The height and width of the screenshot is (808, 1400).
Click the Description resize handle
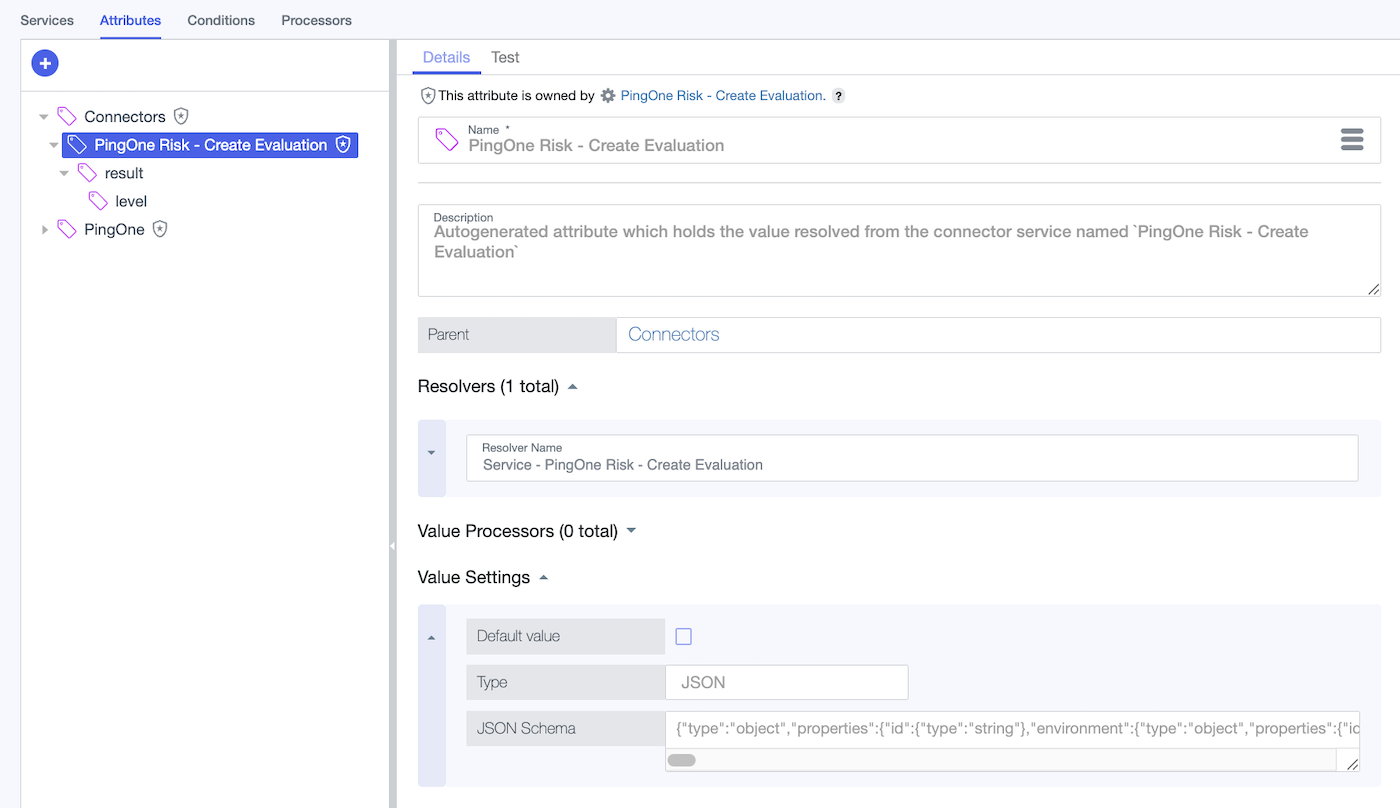coord(1373,288)
